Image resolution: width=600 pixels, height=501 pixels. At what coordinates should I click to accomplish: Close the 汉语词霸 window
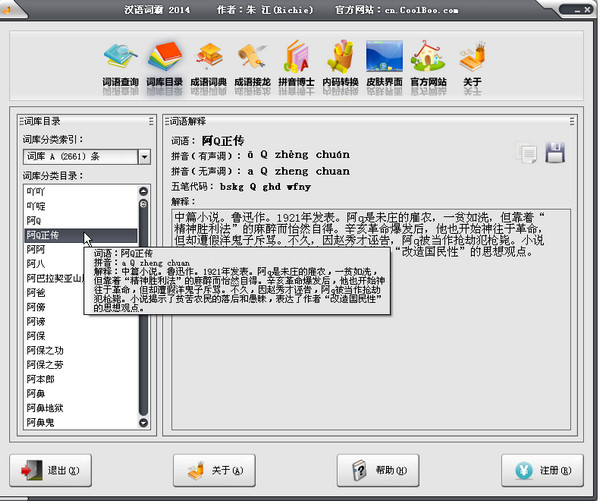click(x=587, y=10)
